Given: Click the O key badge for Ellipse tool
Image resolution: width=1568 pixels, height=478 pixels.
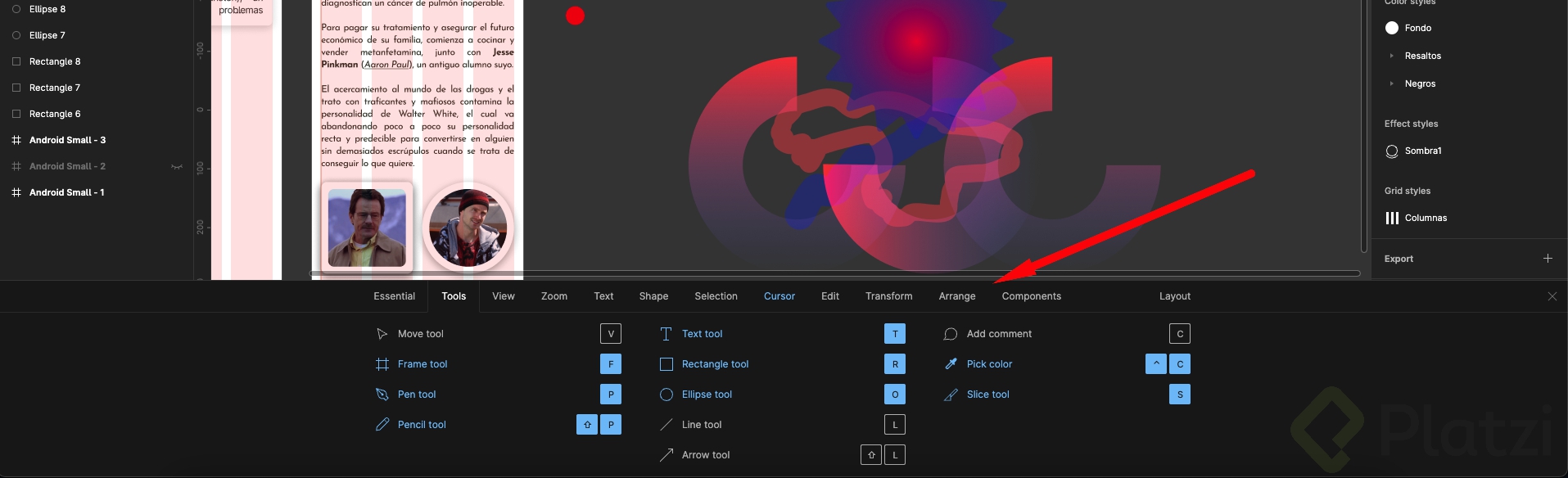Looking at the screenshot, I should point(895,395).
